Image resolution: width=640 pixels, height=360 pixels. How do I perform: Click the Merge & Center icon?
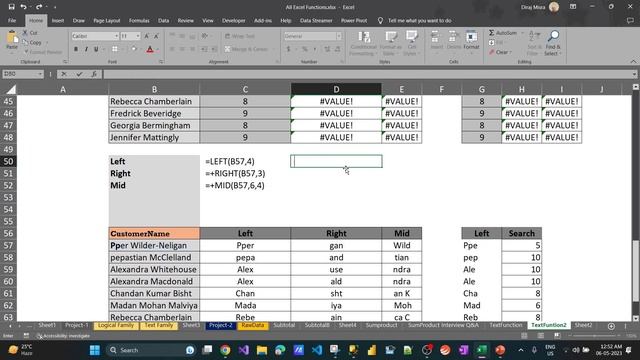[228, 49]
